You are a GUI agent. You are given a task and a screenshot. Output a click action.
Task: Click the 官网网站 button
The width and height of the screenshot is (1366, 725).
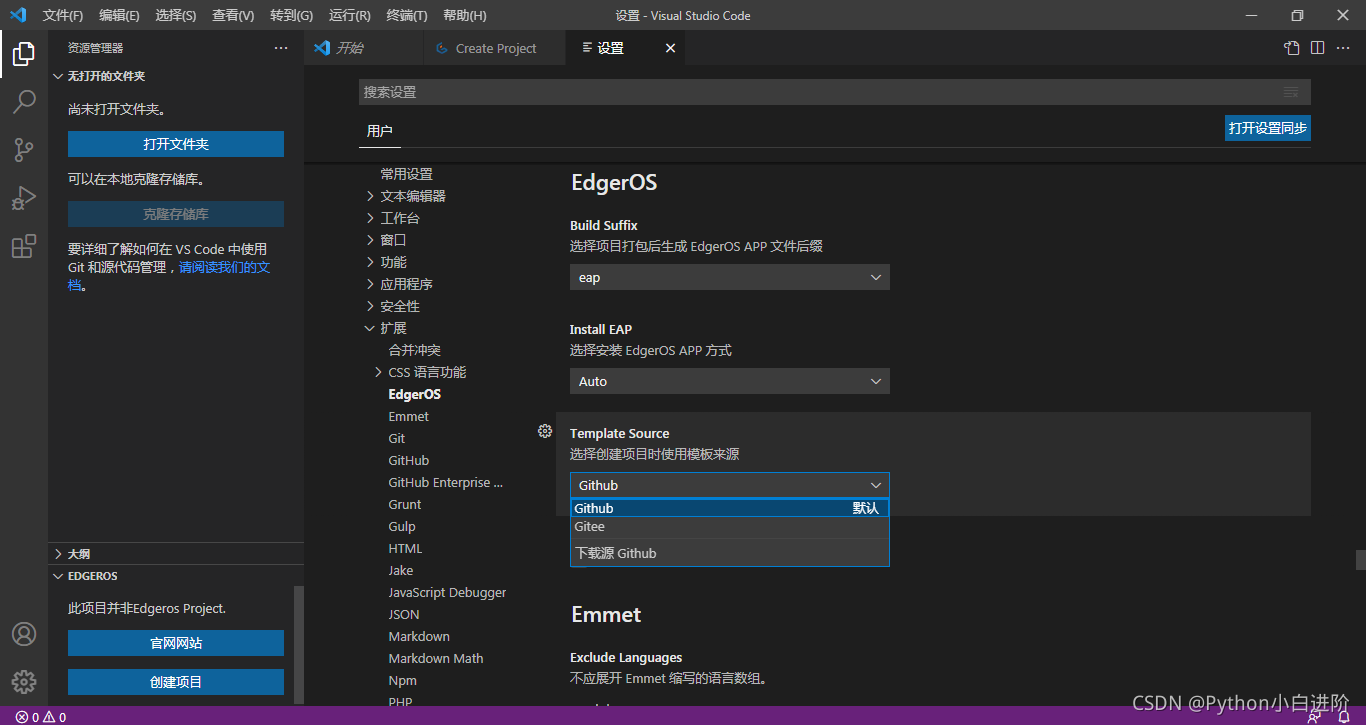tap(176, 643)
